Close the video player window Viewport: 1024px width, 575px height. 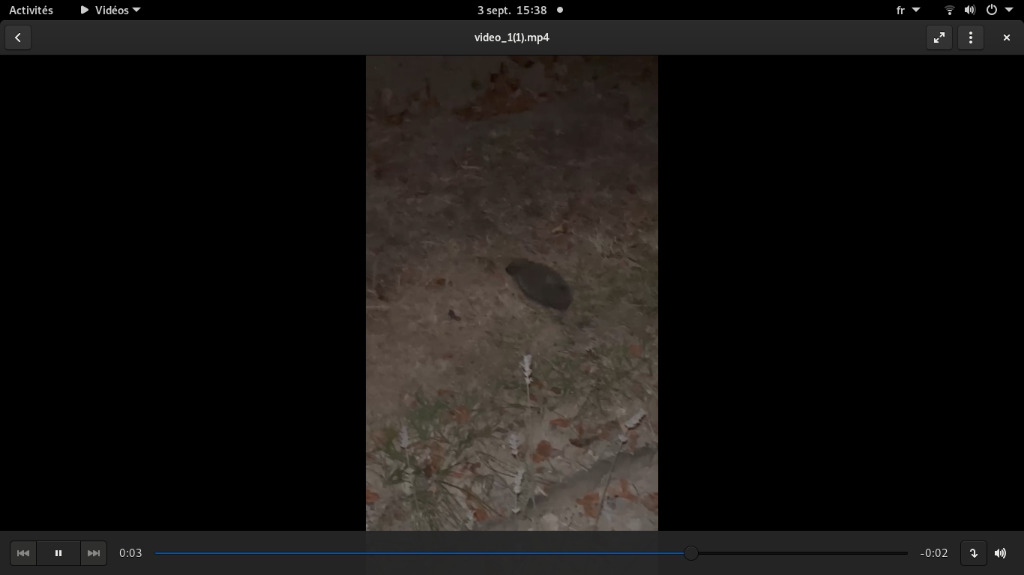coord(1006,38)
